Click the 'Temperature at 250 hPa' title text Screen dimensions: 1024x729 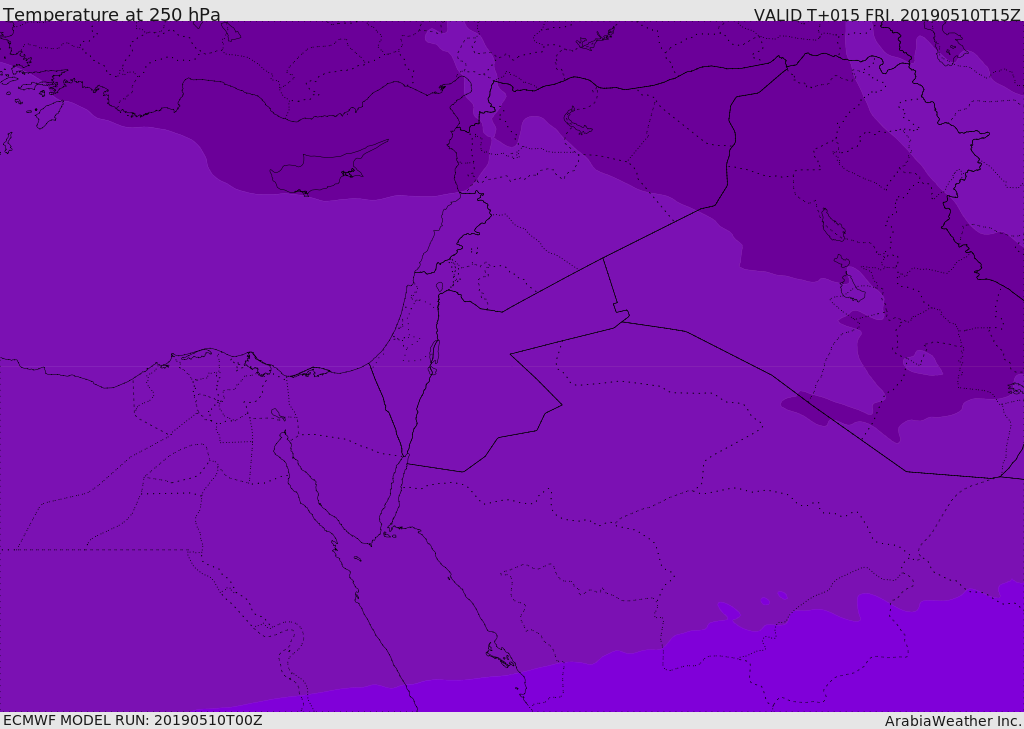[112, 14]
